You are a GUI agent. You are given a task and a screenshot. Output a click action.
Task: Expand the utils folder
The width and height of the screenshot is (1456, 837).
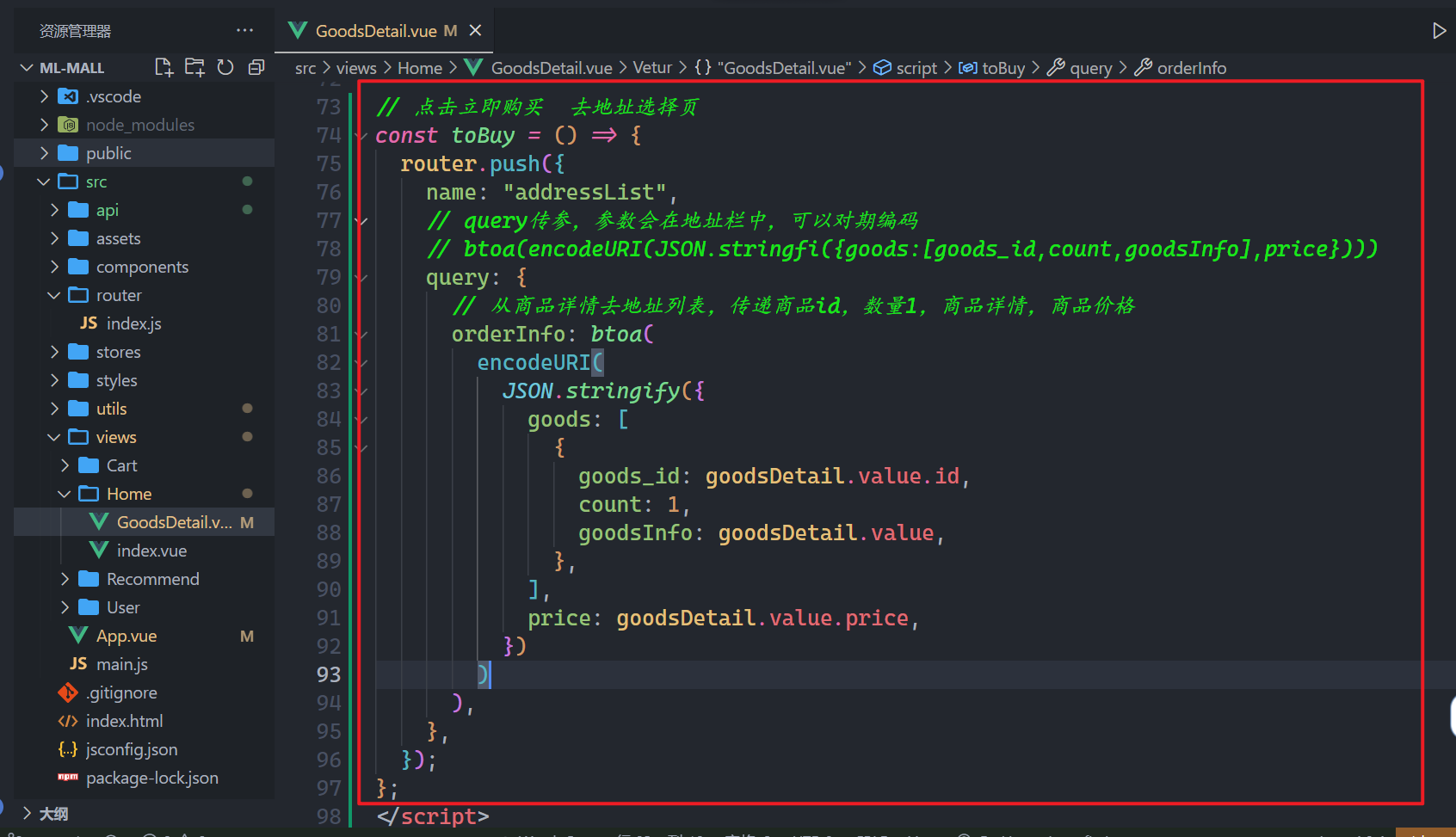55,409
